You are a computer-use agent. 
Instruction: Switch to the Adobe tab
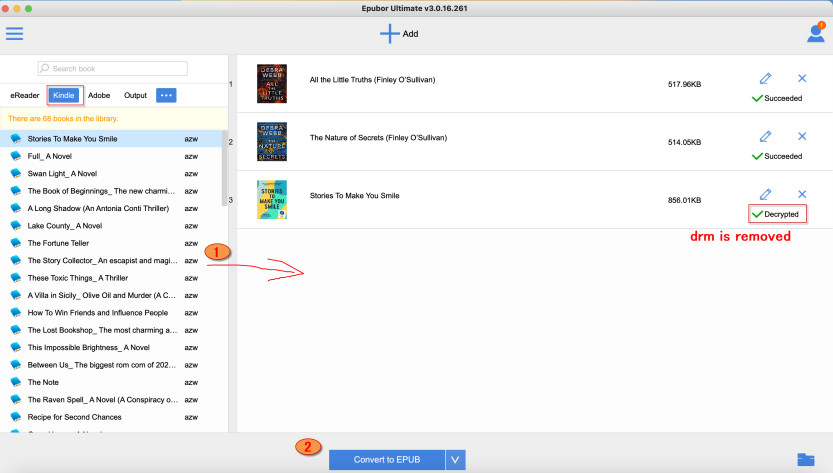(99, 95)
